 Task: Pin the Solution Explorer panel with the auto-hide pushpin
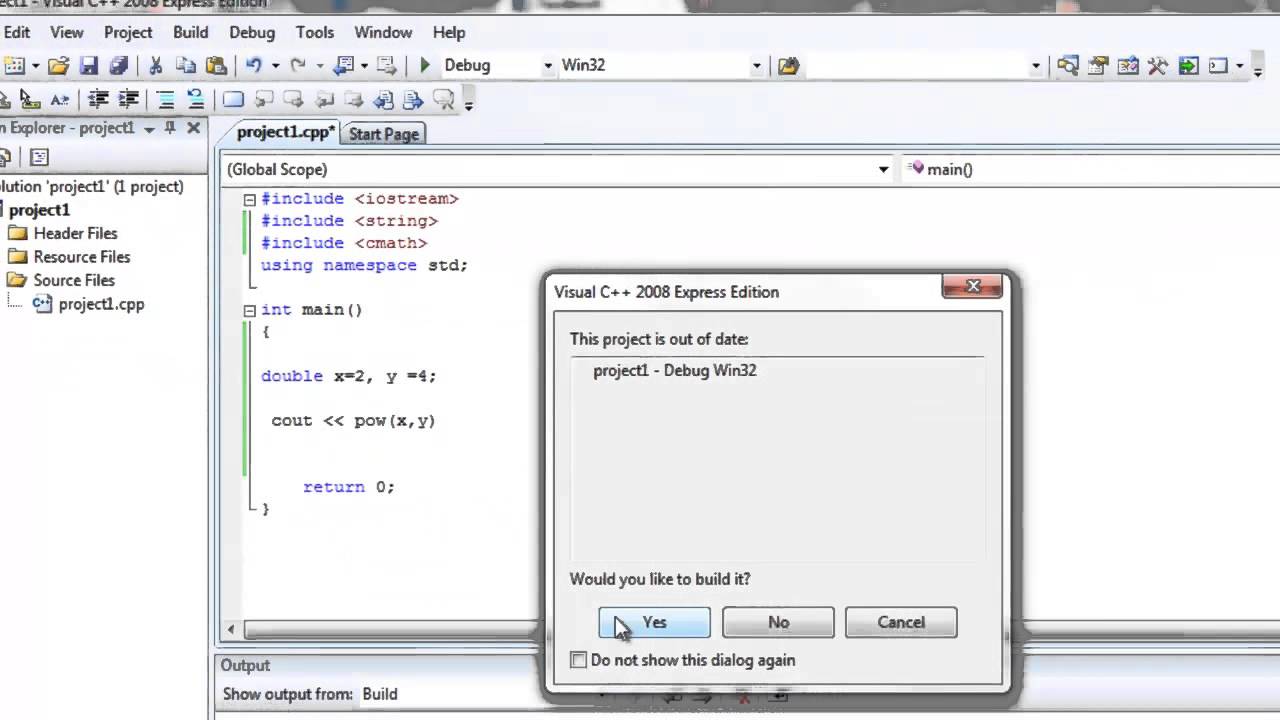(171, 128)
